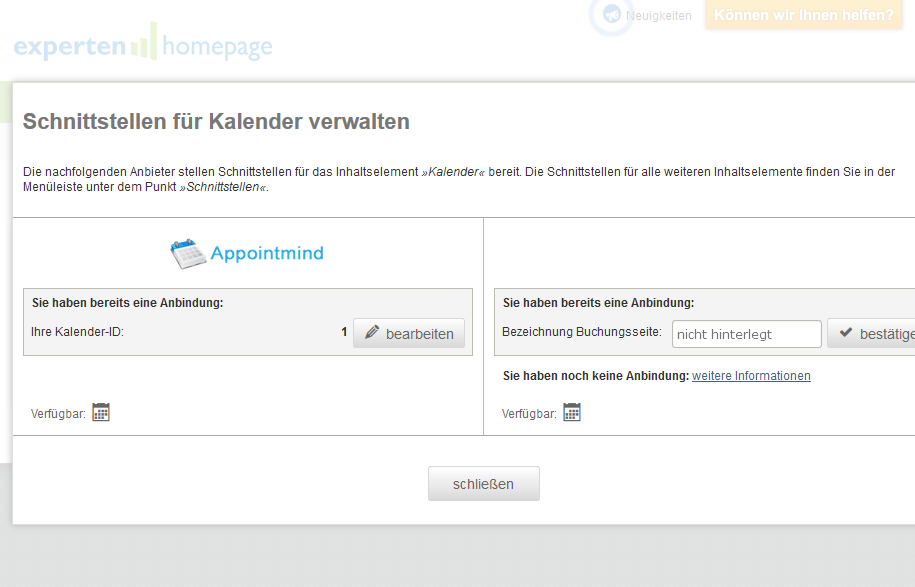This screenshot has width=915, height=587.
Task: Click the Appointmind brand name text
Action: [267, 253]
